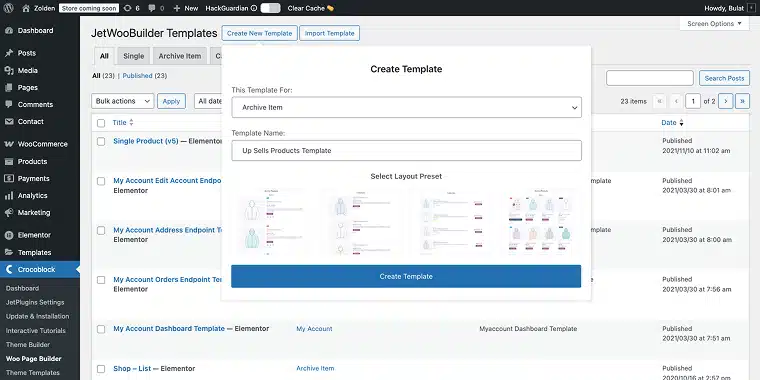Screen dimensions: 760x380
Task: Open the My Account Dashboard Template link
Action: [169, 329]
